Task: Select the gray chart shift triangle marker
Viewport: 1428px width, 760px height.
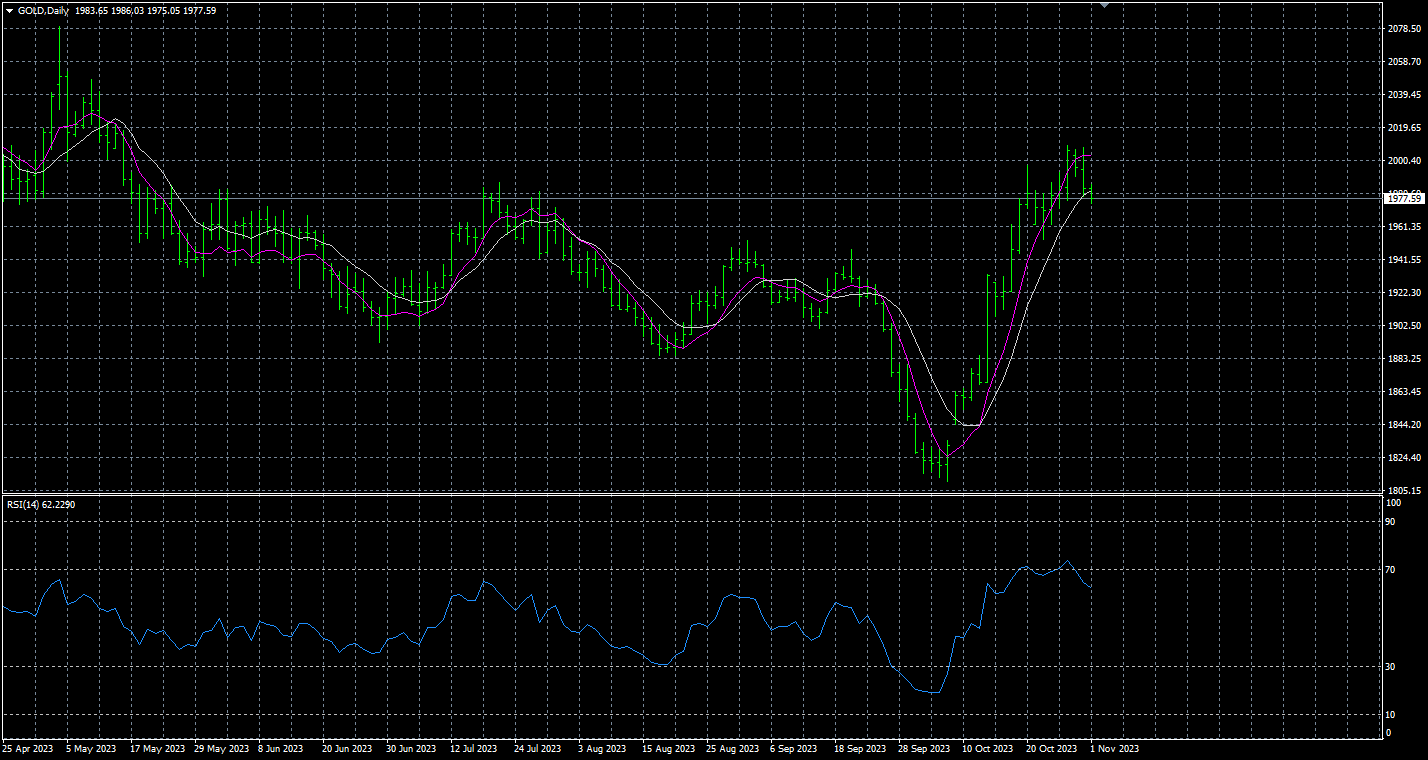Action: (1104, 5)
